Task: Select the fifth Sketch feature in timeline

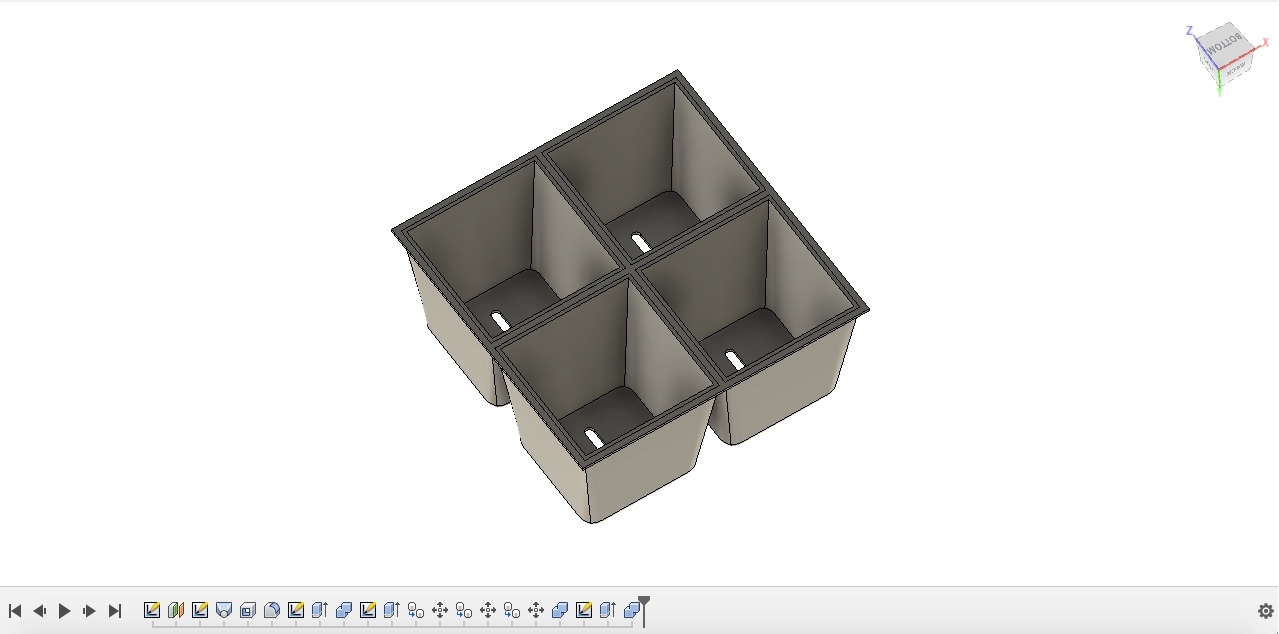Action: pyautogui.click(x=584, y=610)
